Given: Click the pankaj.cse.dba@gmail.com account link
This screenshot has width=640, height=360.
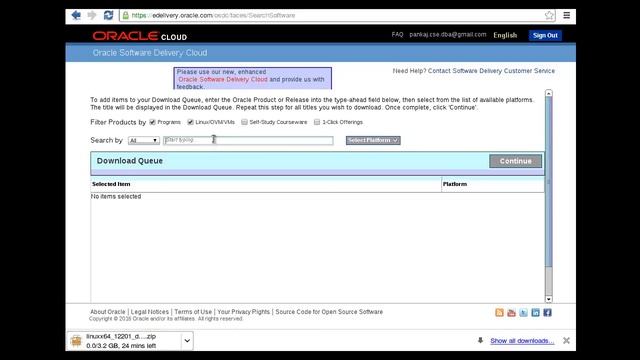Looking at the screenshot, I should pos(448,35).
